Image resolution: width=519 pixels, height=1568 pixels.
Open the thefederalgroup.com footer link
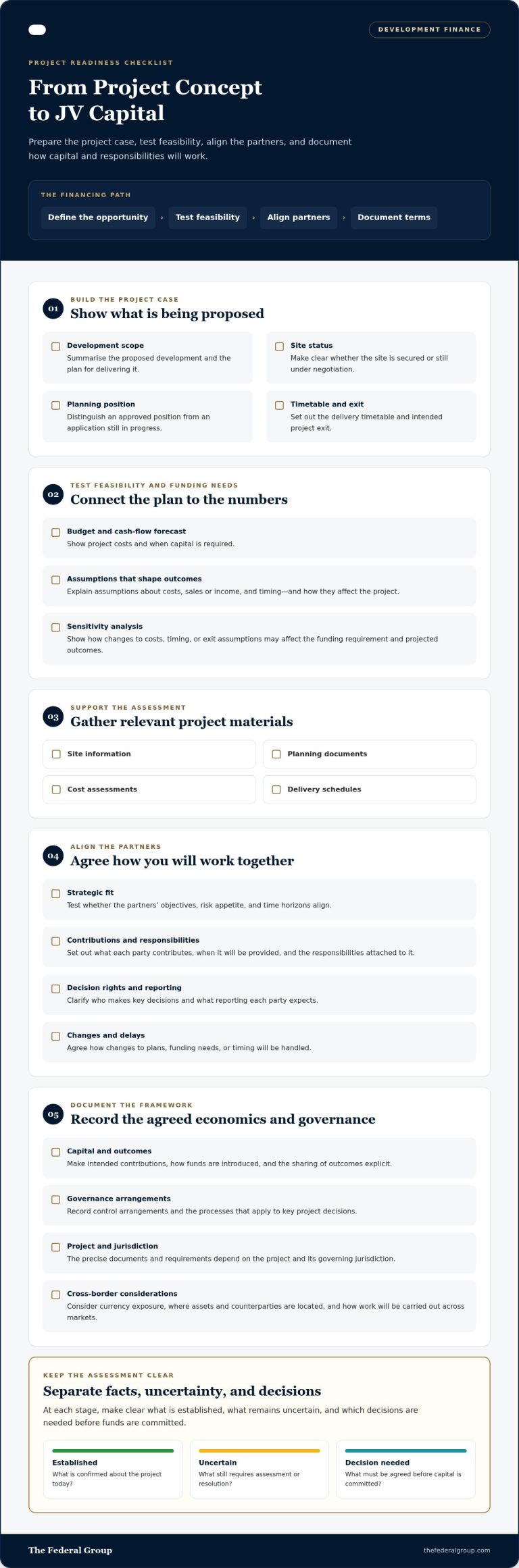pos(457,1550)
